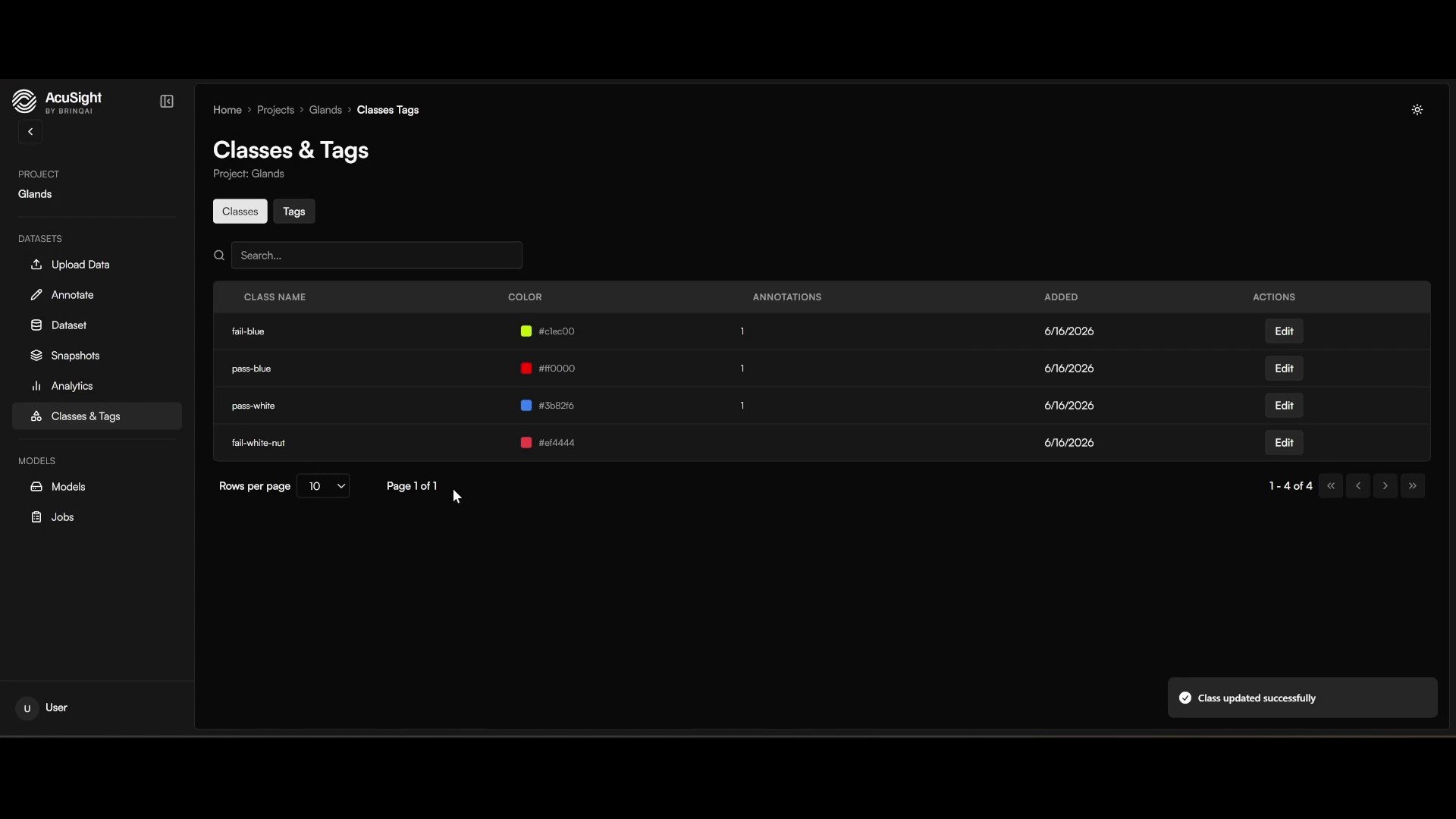
Task: Click the Color column header
Action: click(x=525, y=297)
